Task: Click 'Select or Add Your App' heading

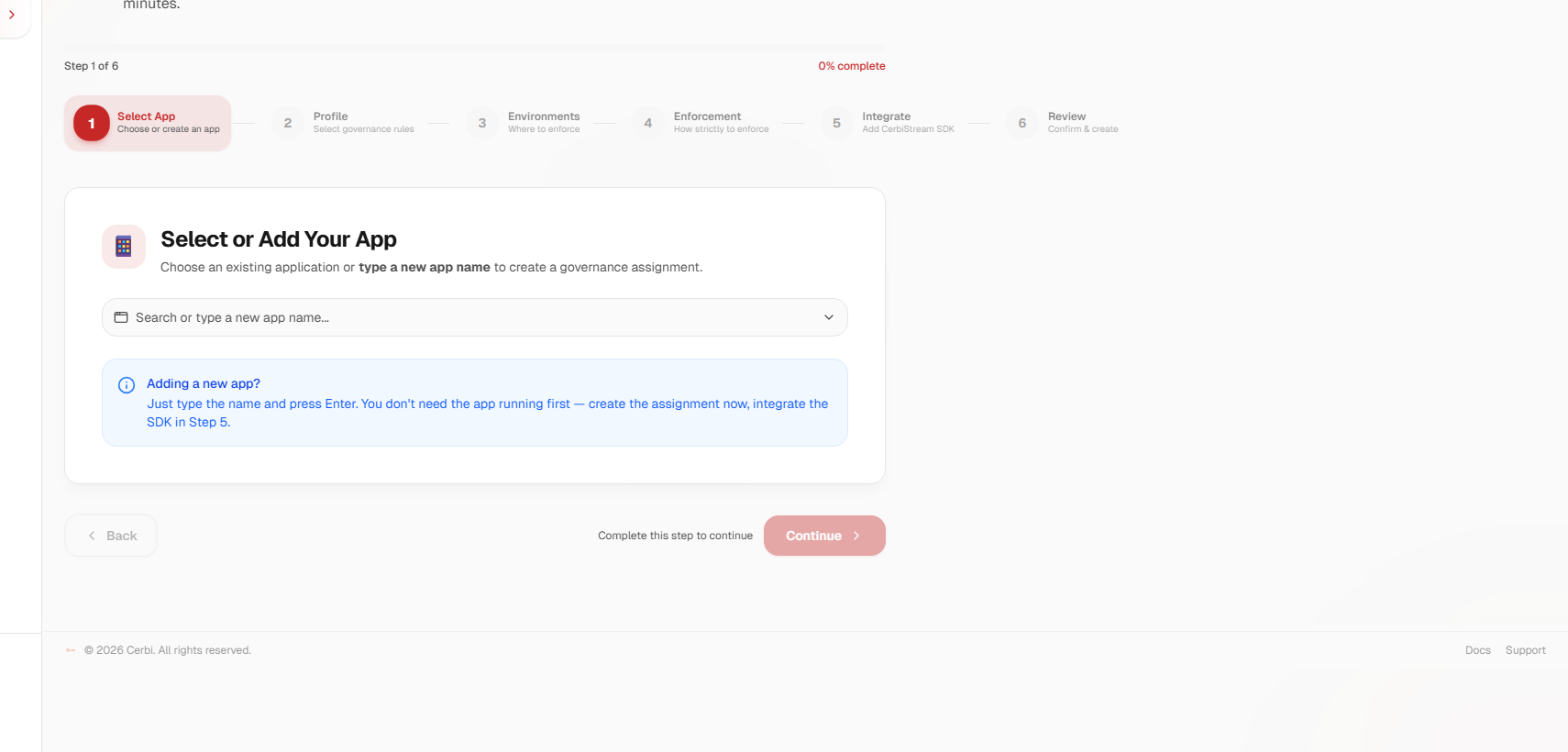Action: (279, 239)
